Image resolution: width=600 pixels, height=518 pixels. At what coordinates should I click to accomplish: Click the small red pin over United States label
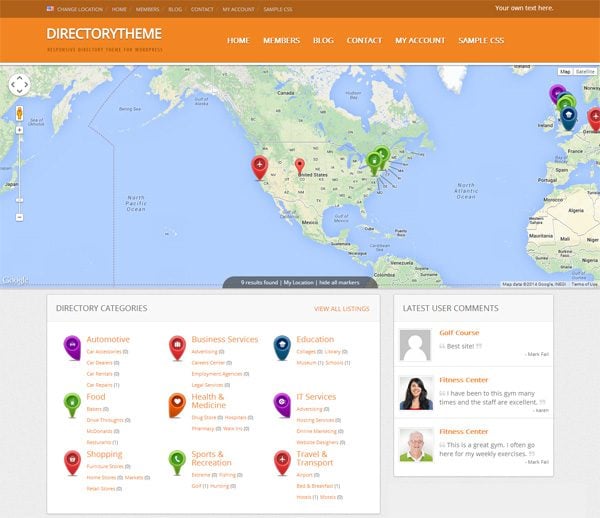pos(300,167)
